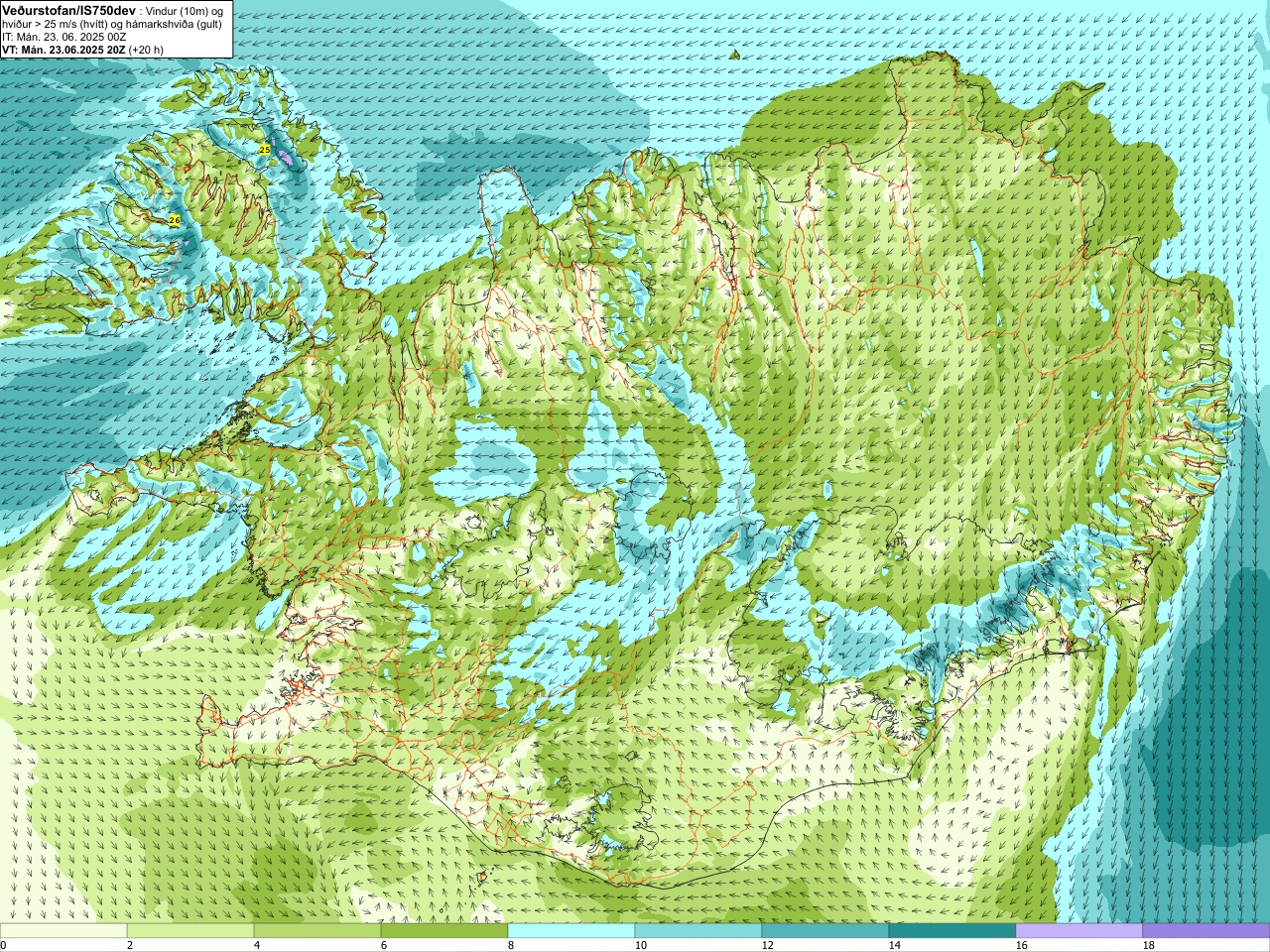Select the 2–4 m/s light green legend color
Viewport: 1270px width, 952px height.
click(190, 931)
